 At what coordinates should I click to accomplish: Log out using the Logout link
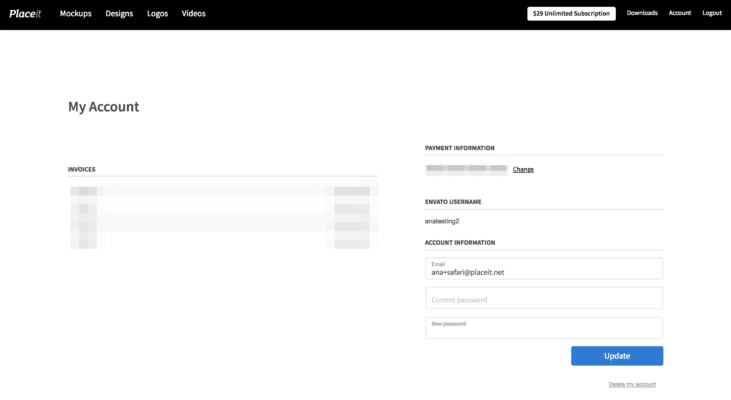pos(712,14)
